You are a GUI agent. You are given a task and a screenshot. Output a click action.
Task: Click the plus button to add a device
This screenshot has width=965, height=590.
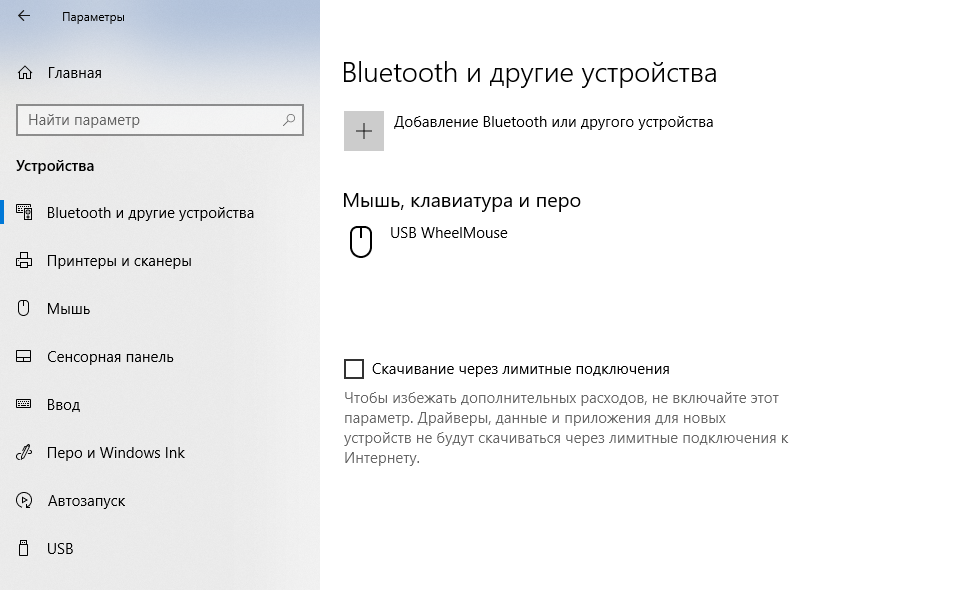(x=364, y=131)
